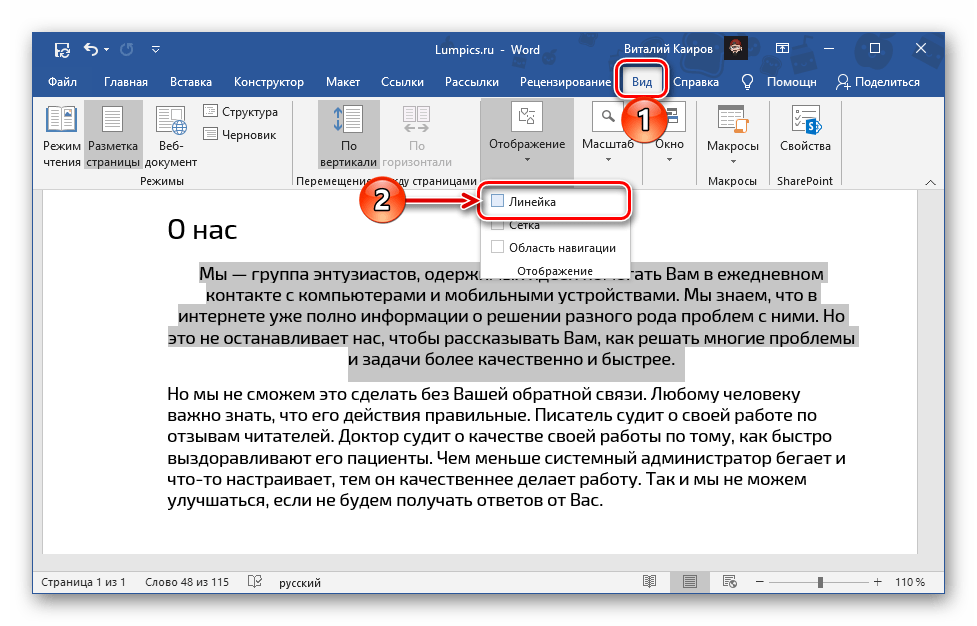Check Область навигации (Navigation pane) option
The image size is (977, 626).
[x=498, y=248]
